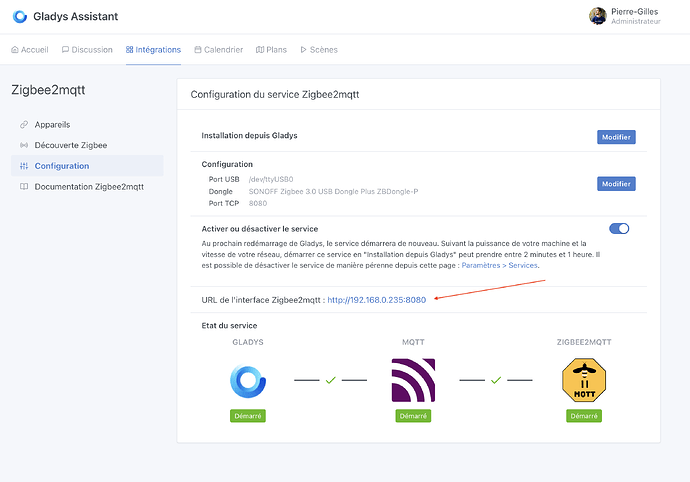Open Documentation Zigbee2mqtt sidebar entry
Screen dimensions: 690x482
[x=89, y=187]
